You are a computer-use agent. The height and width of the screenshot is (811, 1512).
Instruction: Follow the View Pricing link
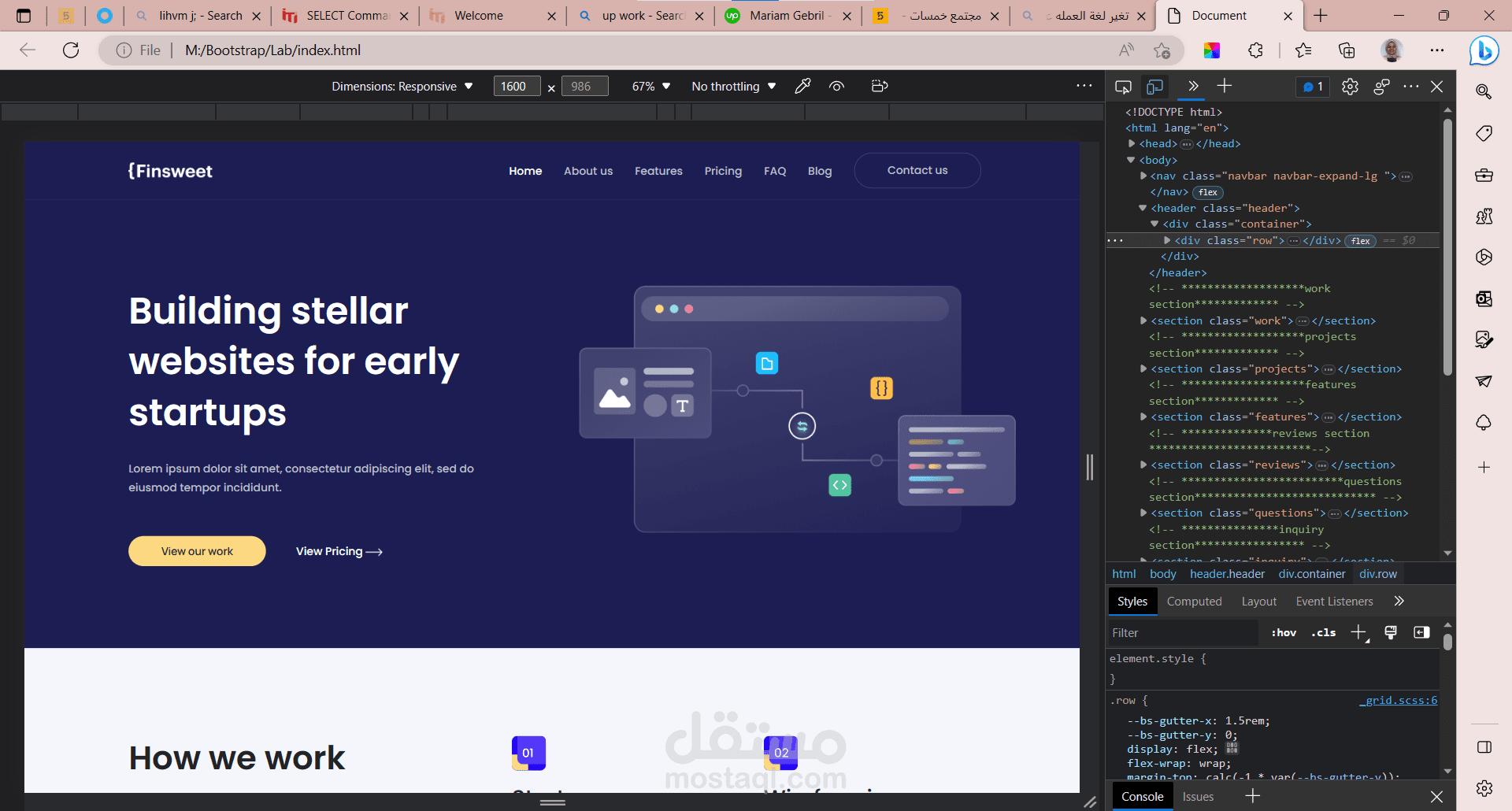(x=339, y=551)
